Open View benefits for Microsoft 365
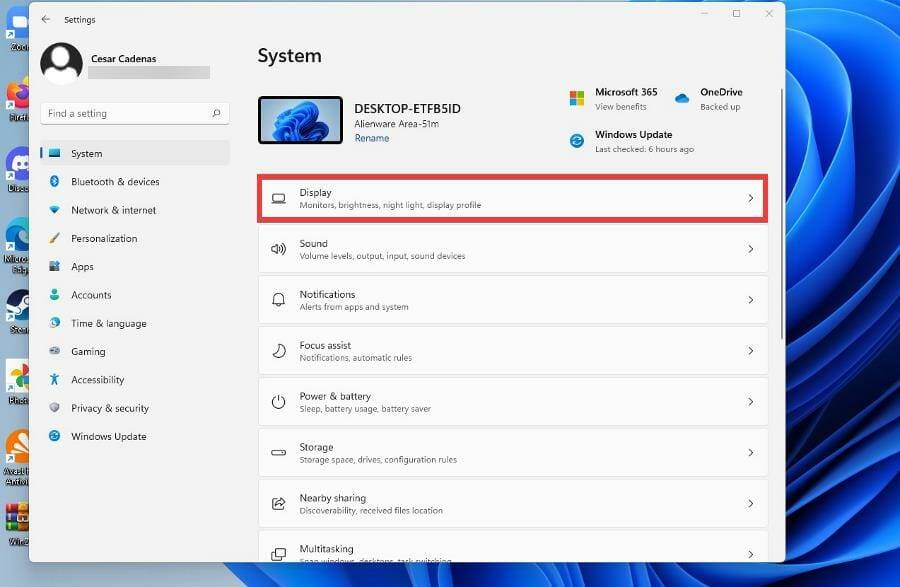 click(x=622, y=104)
